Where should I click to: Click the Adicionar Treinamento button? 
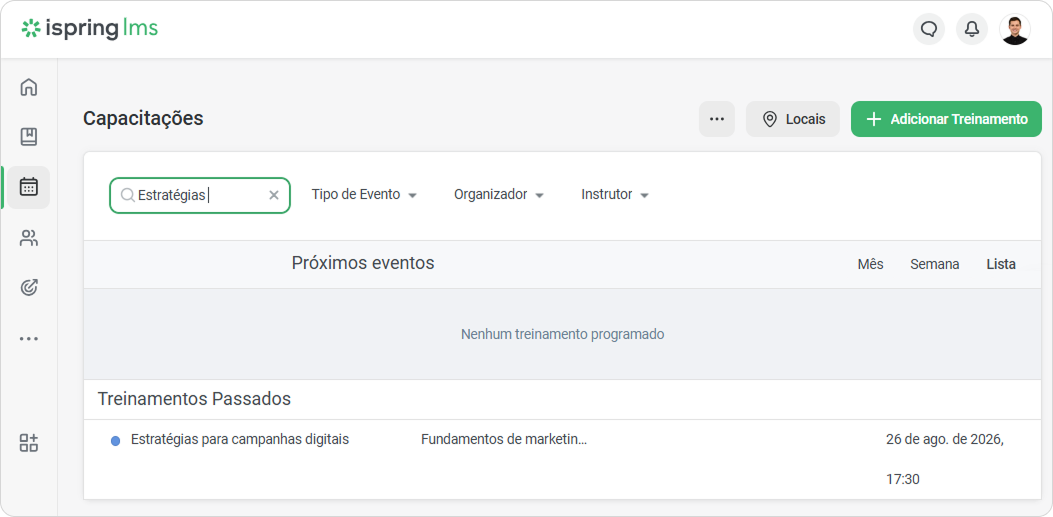pyautogui.click(x=946, y=119)
